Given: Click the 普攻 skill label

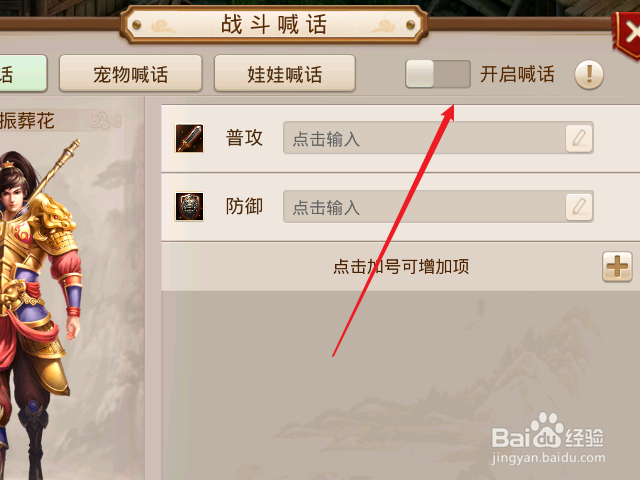Looking at the screenshot, I should [x=244, y=138].
